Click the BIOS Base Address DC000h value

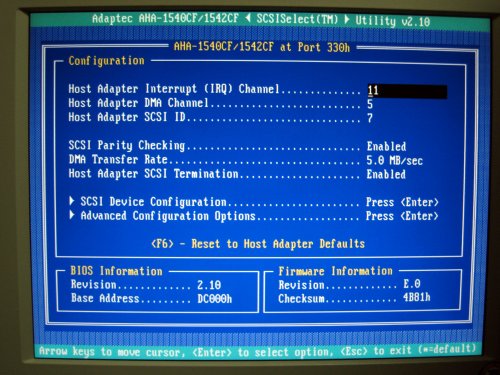pyautogui.click(x=214, y=299)
